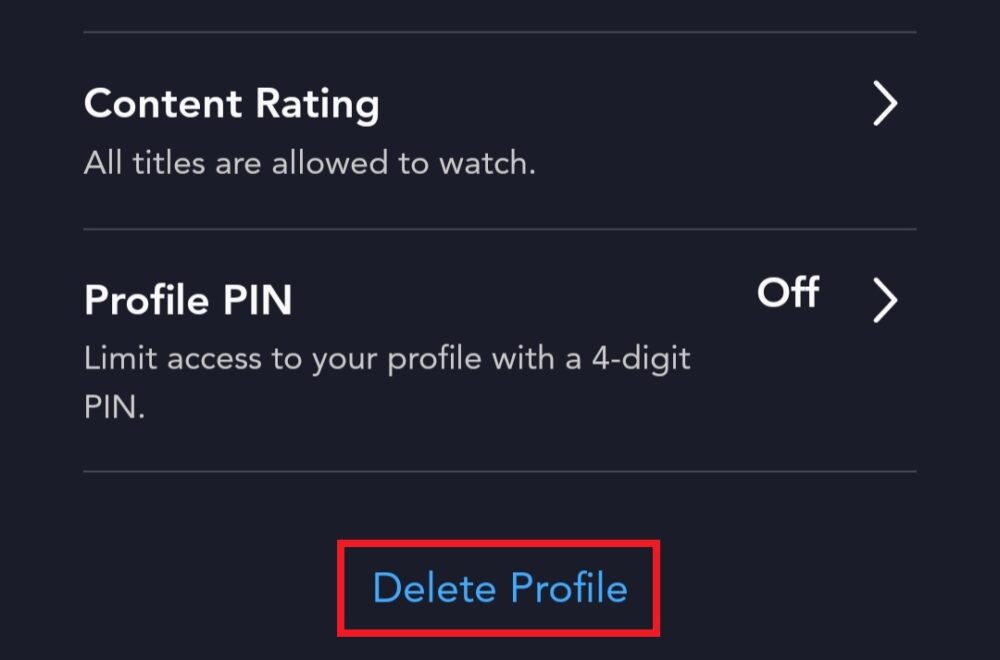Image resolution: width=1000 pixels, height=660 pixels.
Task: Click the 'Content Rating' heading
Action: (231, 104)
